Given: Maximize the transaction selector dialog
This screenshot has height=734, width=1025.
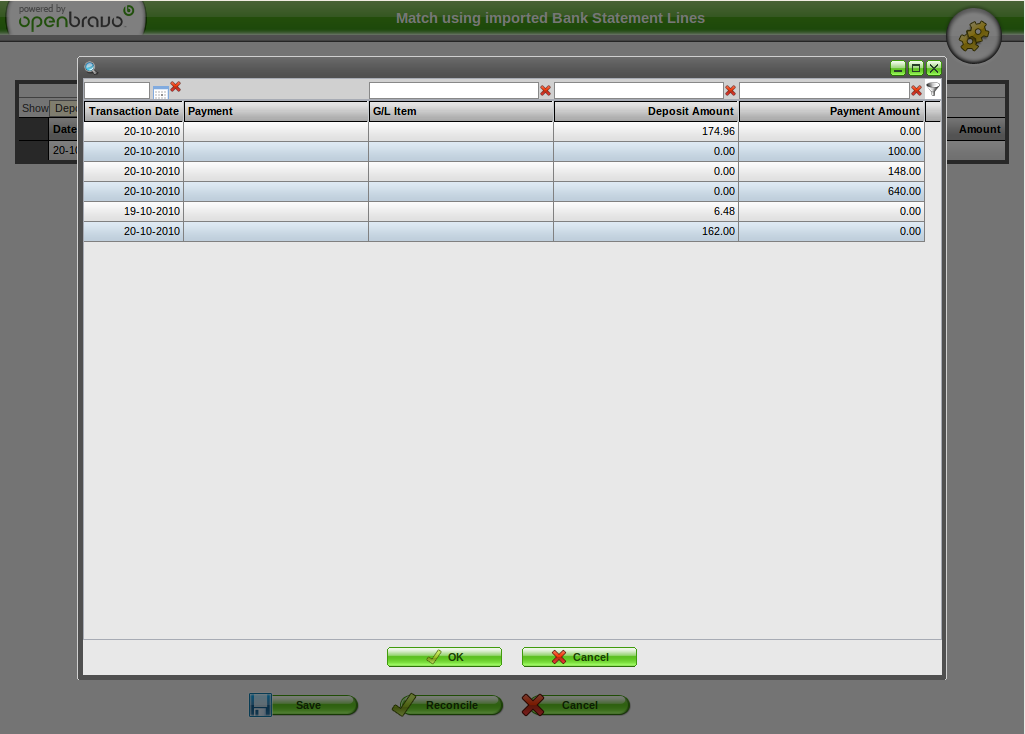Looking at the screenshot, I should click(916, 68).
